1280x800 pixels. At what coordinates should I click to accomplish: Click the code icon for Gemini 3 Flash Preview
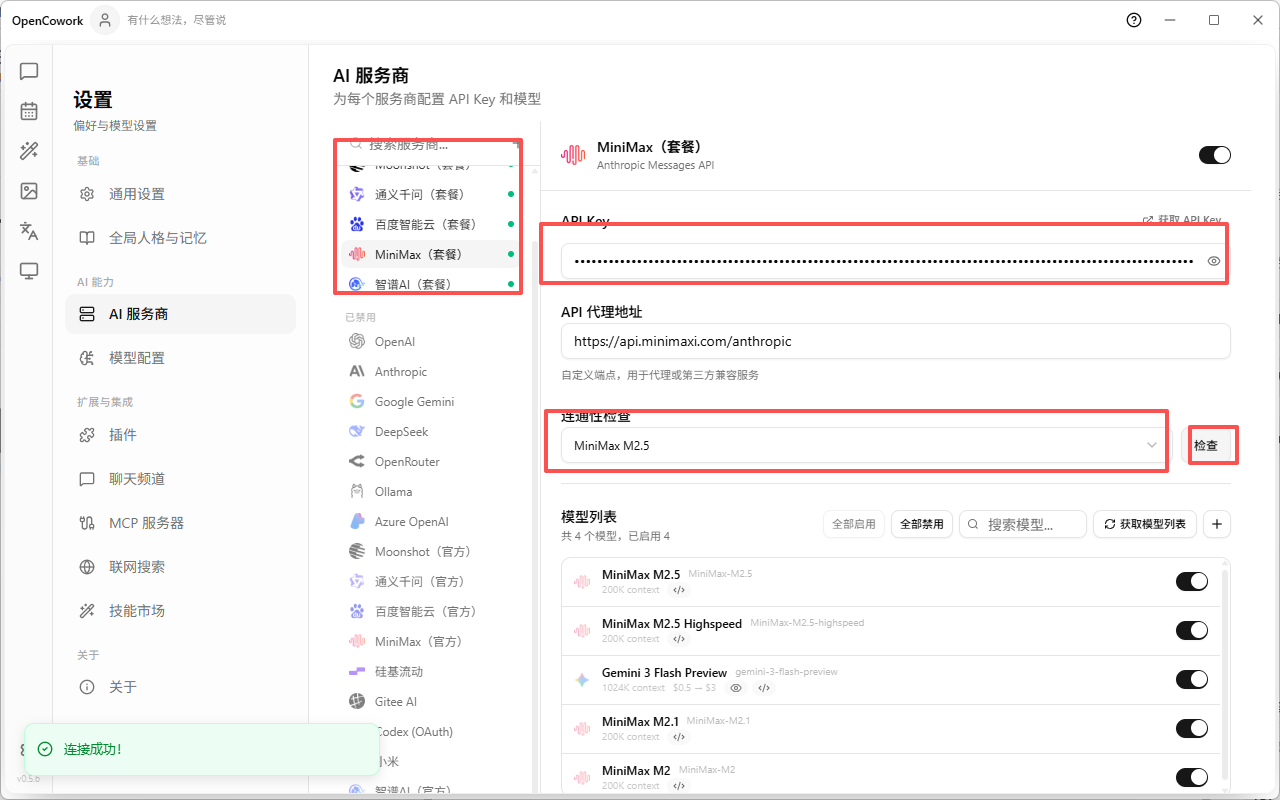[764, 688]
